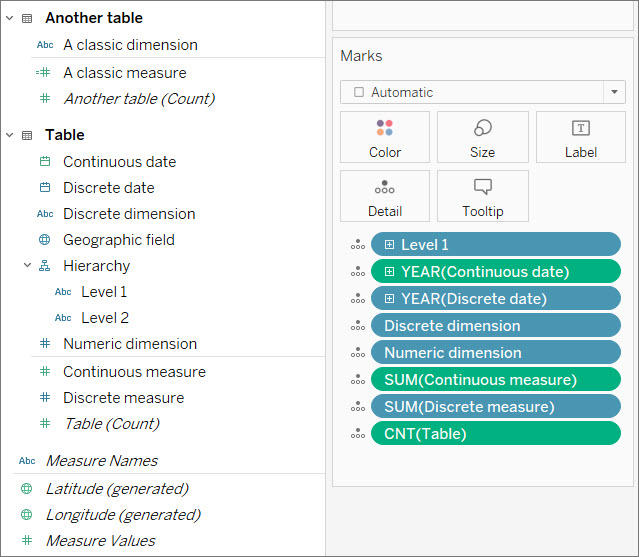Click Abc icon of Discrete dimension field
Image resolution: width=639 pixels, height=557 pixels.
tap(45, 214)
